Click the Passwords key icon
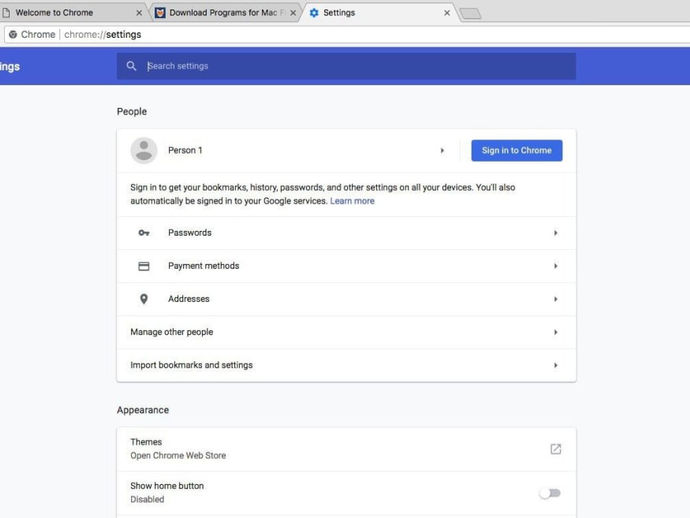Viewport: 690px width, 518px height. point(144,233)
